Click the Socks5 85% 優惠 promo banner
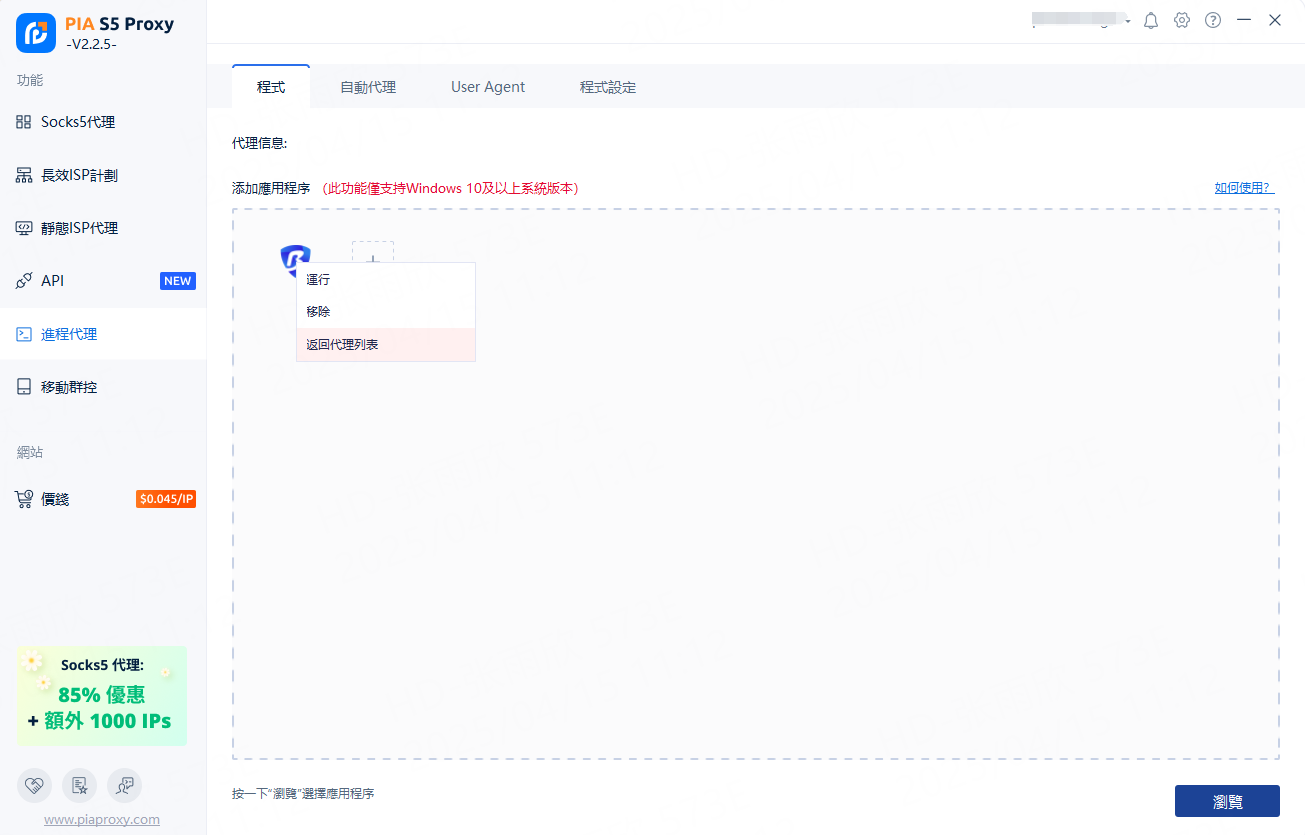 point(102,695)
